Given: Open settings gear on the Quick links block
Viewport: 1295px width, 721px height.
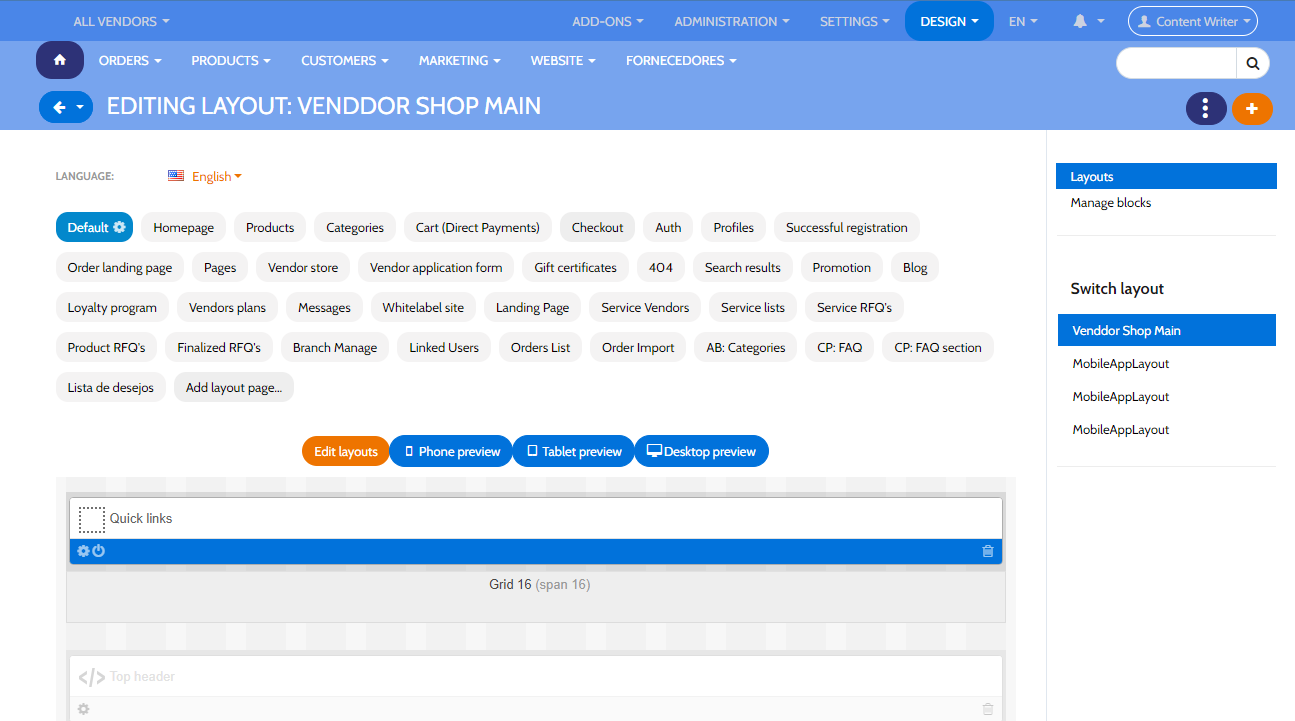Looking at the screenshot, I should point(84,550).
